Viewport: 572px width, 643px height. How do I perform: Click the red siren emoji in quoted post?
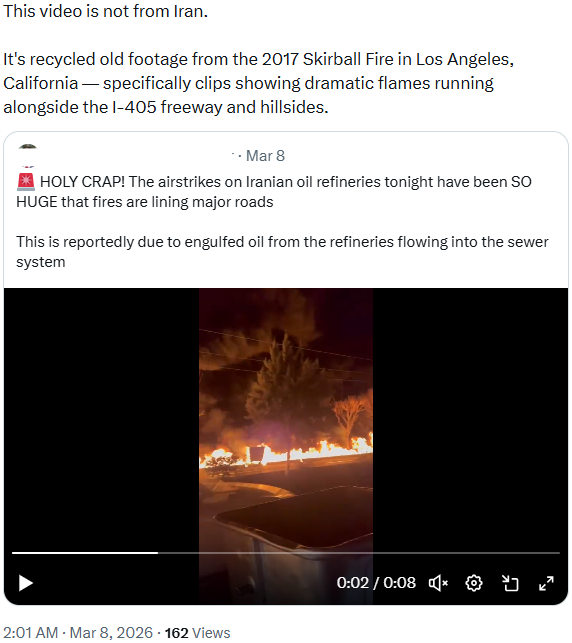pyautogui.click(x=26, y=182)
